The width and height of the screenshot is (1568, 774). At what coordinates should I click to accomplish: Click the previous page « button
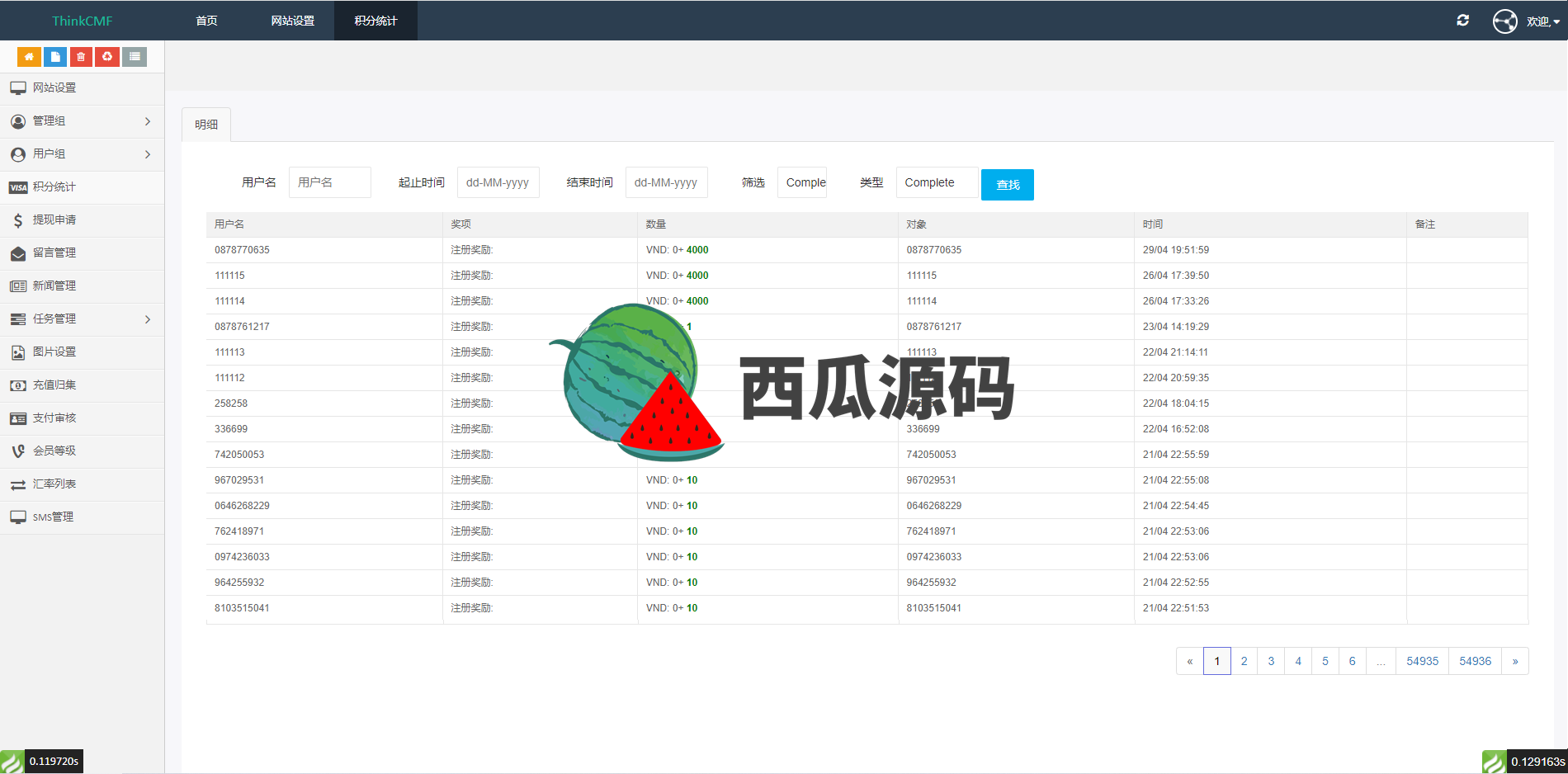1189,661
